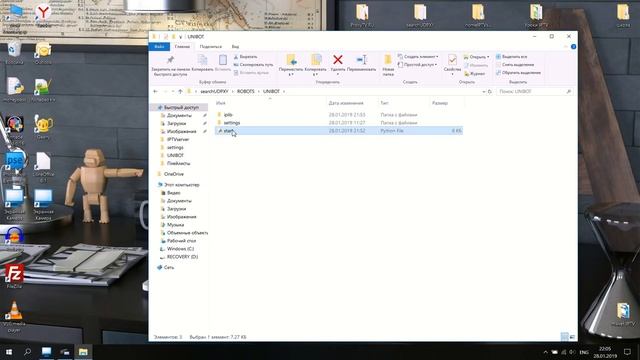The height and width of the screenshot is (360, 640).
Task: Click Изменить (Edit) in Open group
Action: (x=476, y=65)
